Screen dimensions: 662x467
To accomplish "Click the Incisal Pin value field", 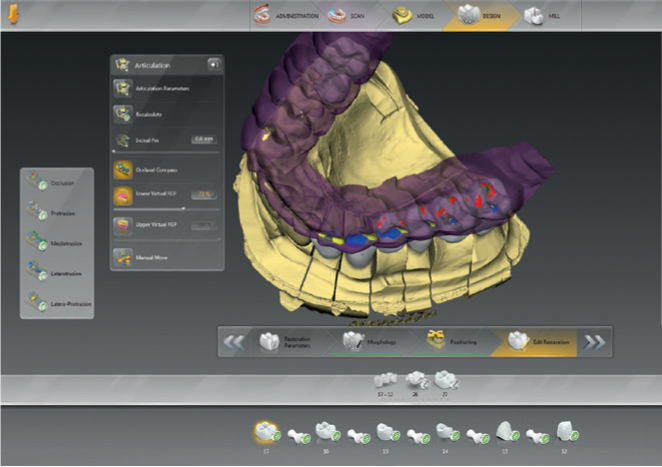I will pyautogui.click(x=203, y=139).
